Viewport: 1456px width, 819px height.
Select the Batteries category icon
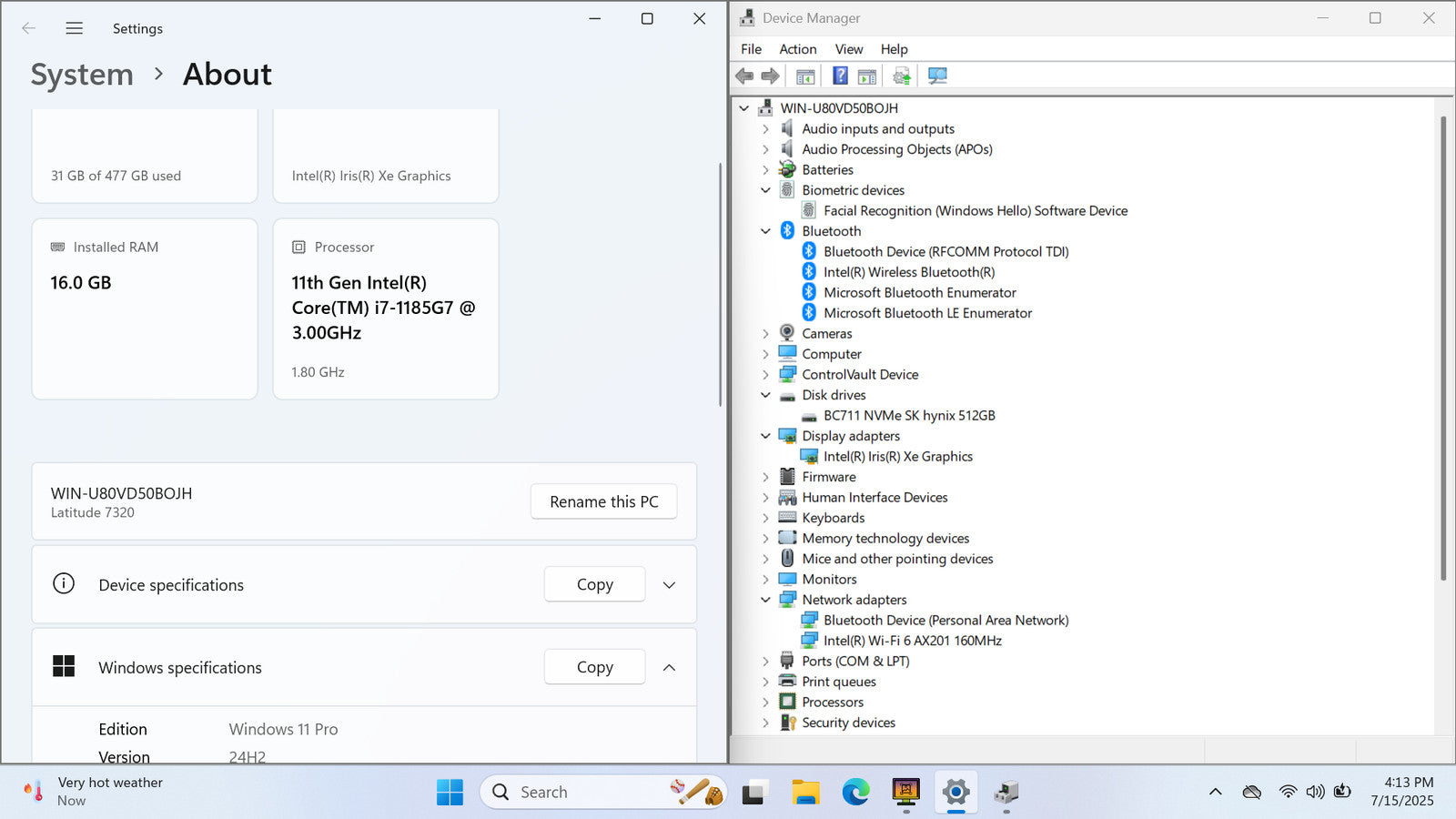coord(787,169)
